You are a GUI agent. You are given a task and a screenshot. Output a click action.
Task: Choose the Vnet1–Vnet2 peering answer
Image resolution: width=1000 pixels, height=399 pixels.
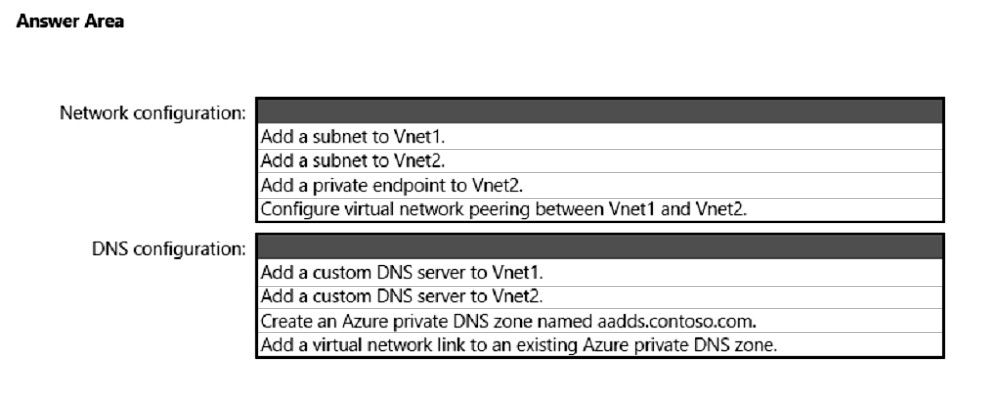pyautogui.click(x=599, y=210)
